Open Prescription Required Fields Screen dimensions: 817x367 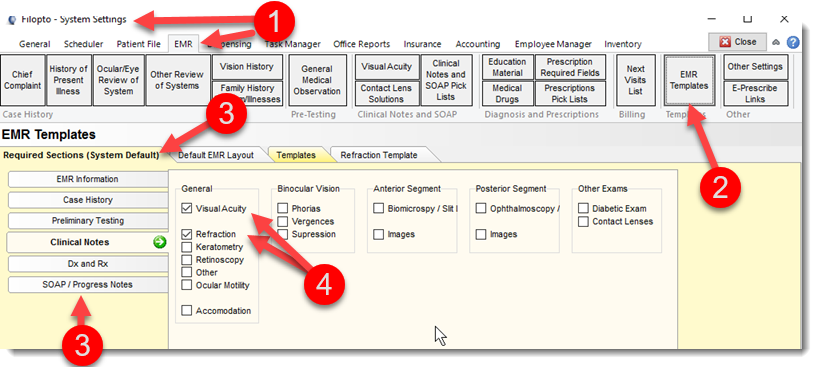[570, 67]
